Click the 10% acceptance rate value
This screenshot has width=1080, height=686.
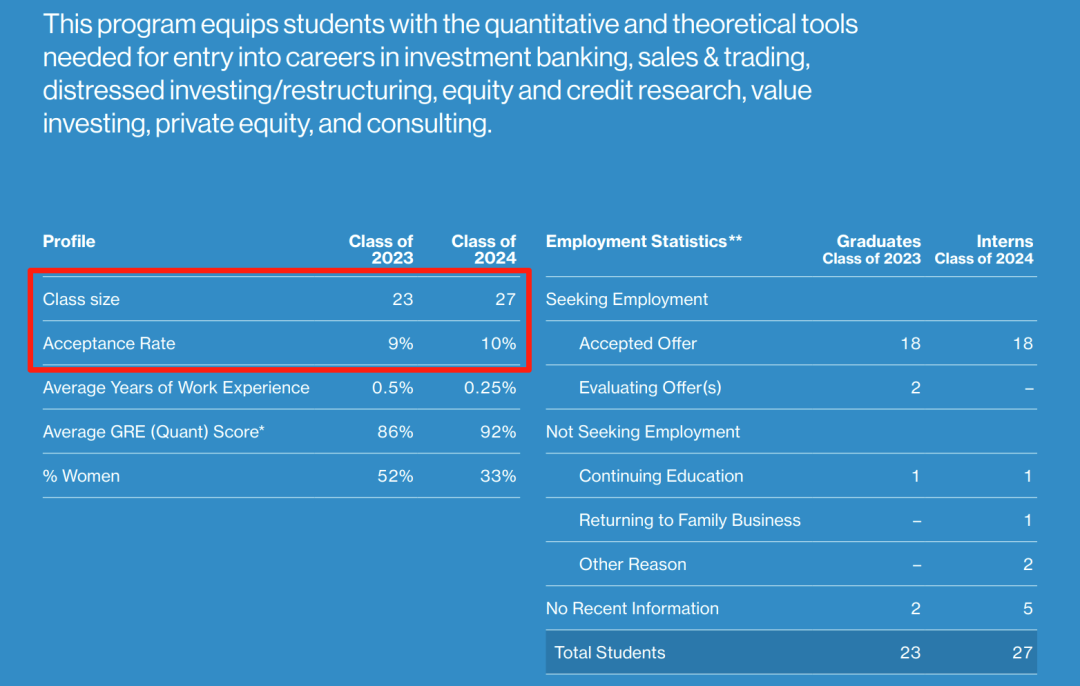click(498, 343)
